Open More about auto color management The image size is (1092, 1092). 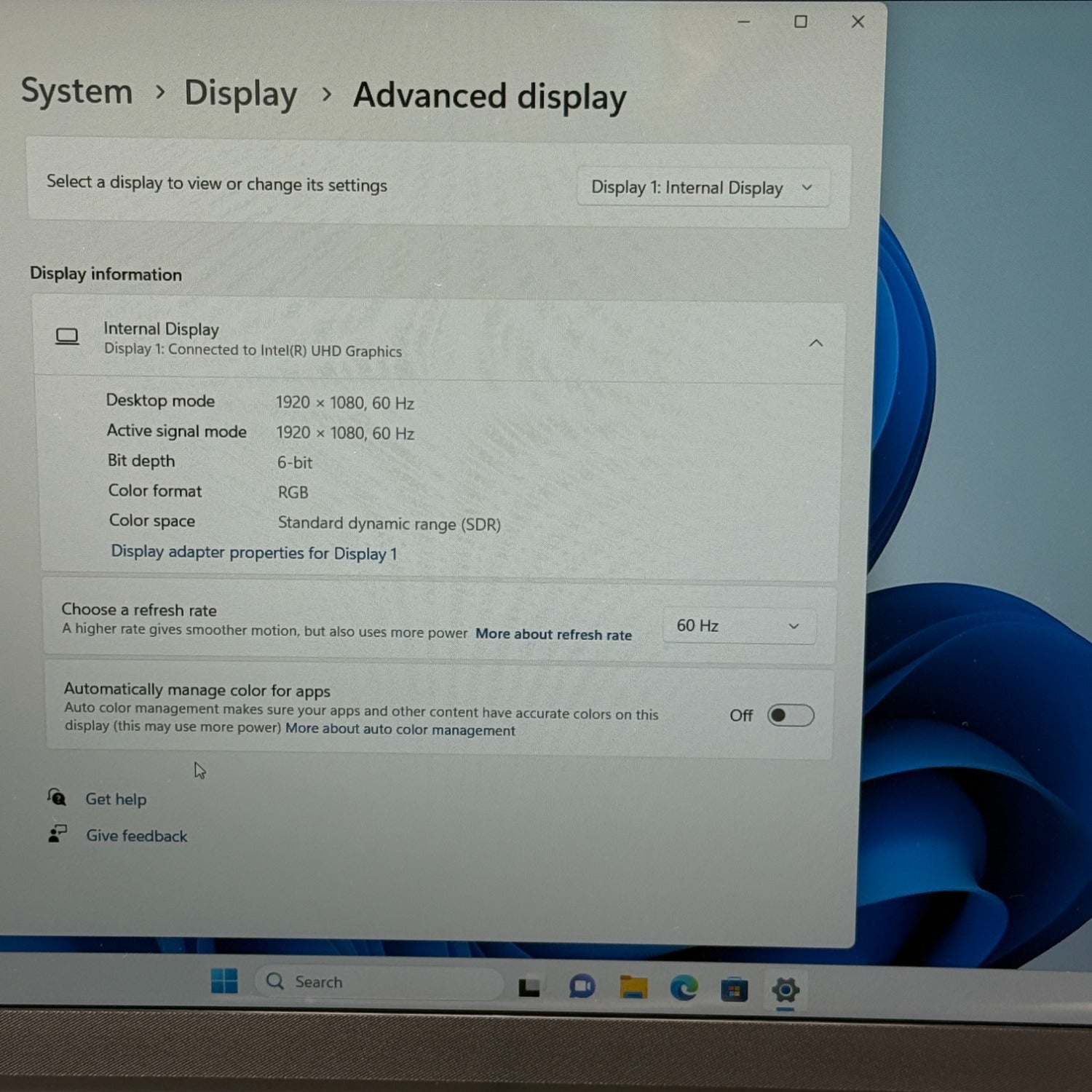click(x=400, y=729)
